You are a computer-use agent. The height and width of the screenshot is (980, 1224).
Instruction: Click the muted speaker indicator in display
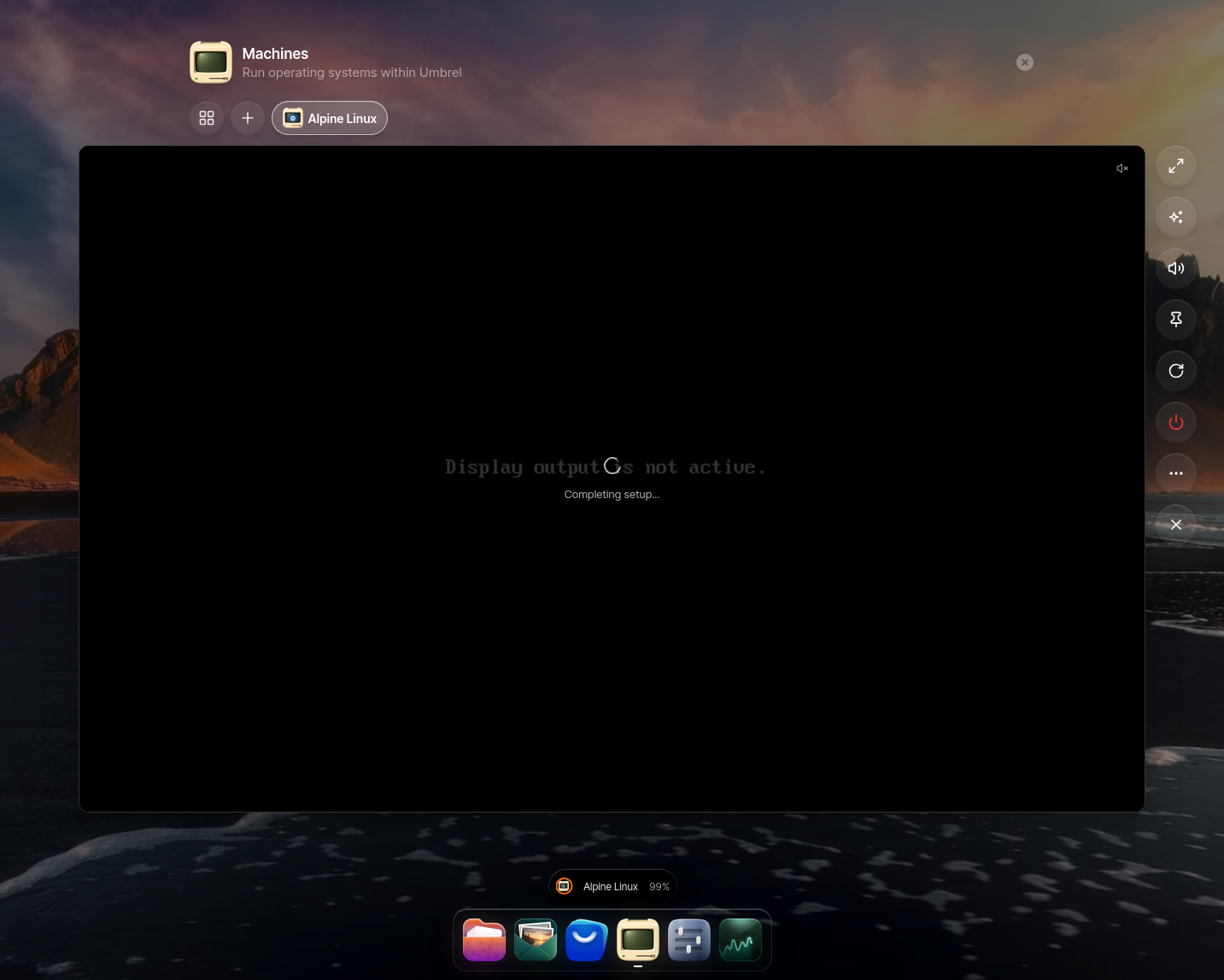click(x=1122, y=168)
